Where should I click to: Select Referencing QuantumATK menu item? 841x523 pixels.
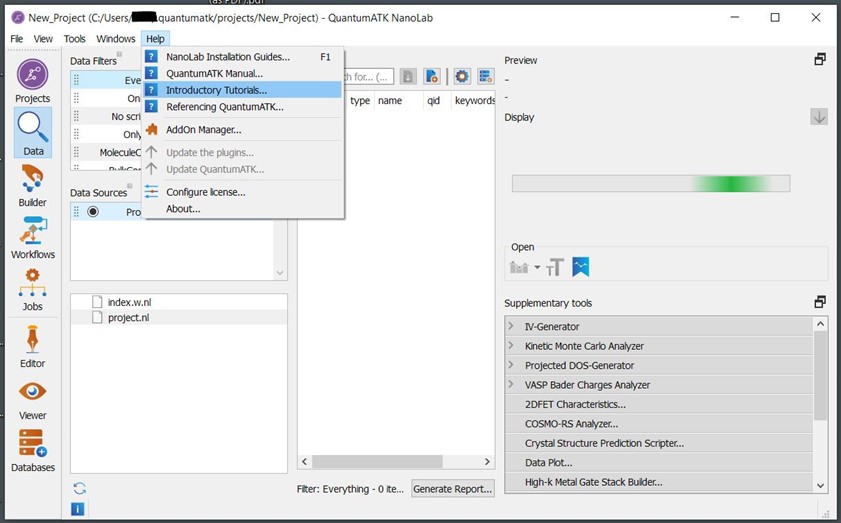click(243, 106)
